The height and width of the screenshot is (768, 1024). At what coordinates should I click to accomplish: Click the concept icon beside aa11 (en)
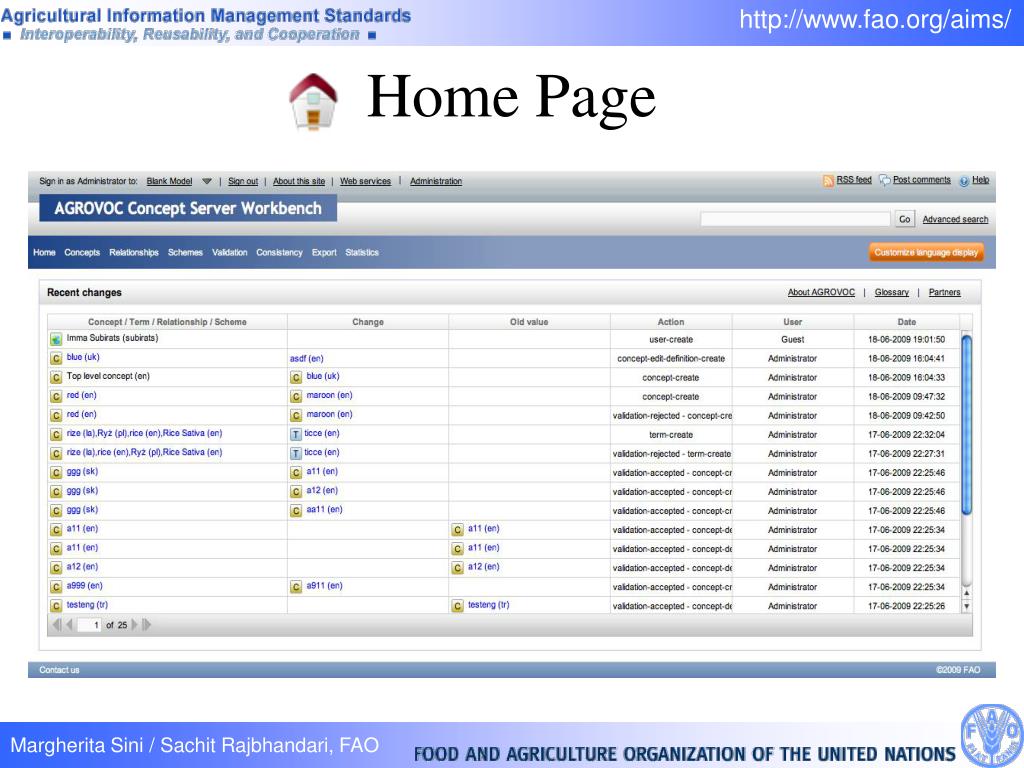296,511
